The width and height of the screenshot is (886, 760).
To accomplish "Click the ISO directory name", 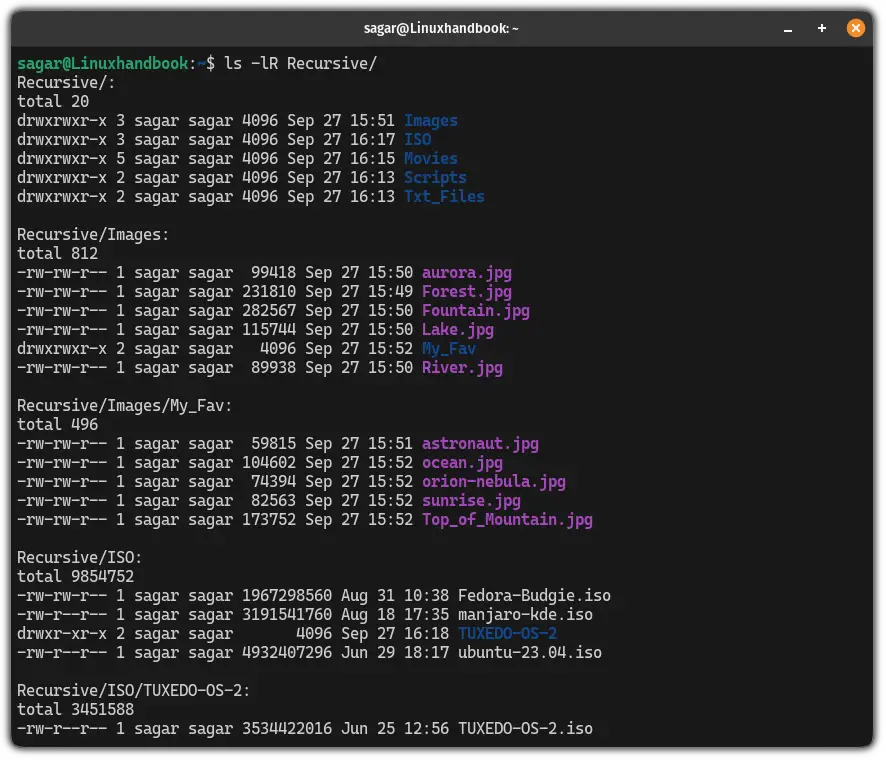I will pyautogui.click(x=416, y=139).
